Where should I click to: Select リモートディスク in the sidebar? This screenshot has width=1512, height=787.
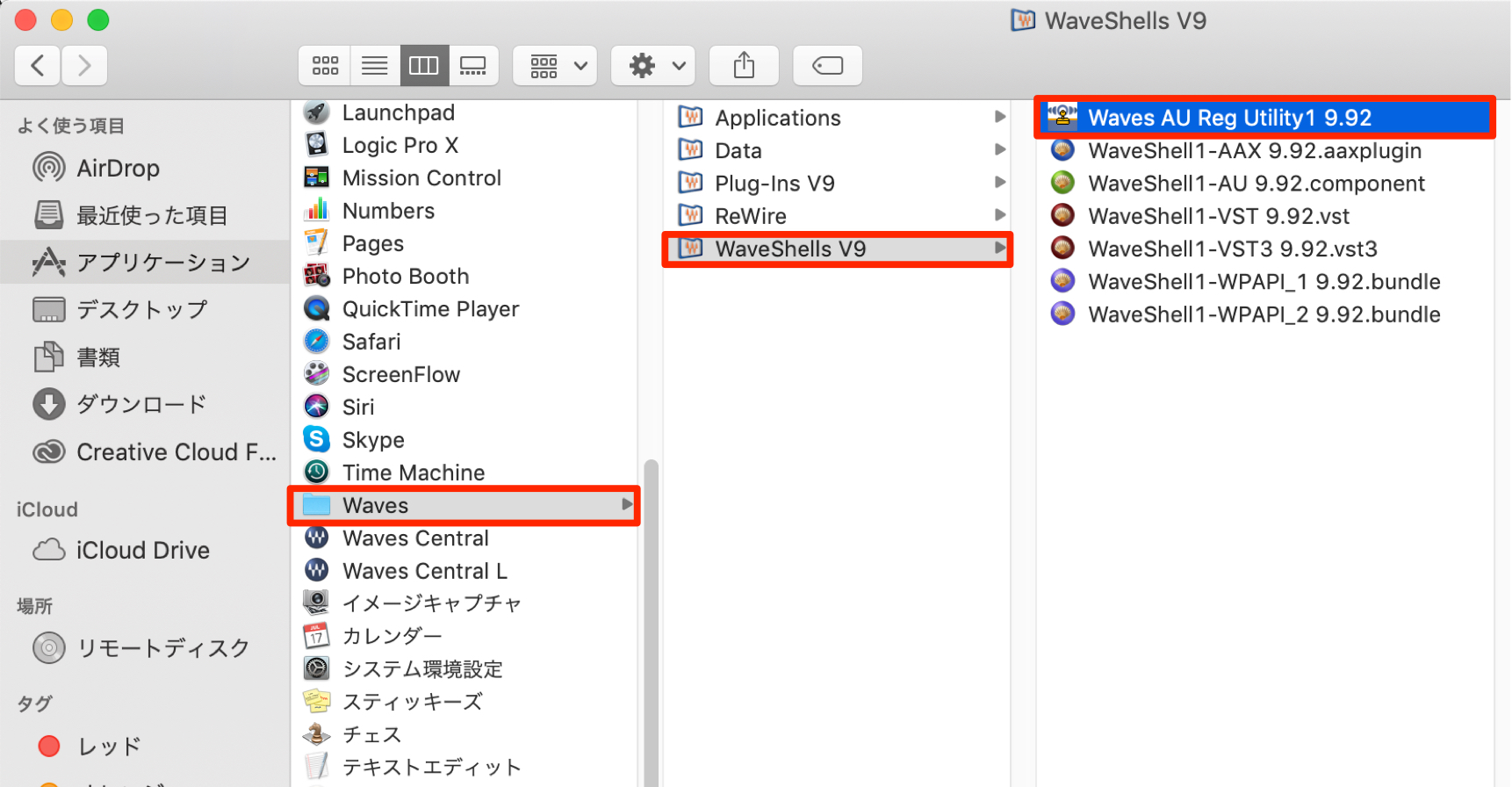(x=145, y=648)
